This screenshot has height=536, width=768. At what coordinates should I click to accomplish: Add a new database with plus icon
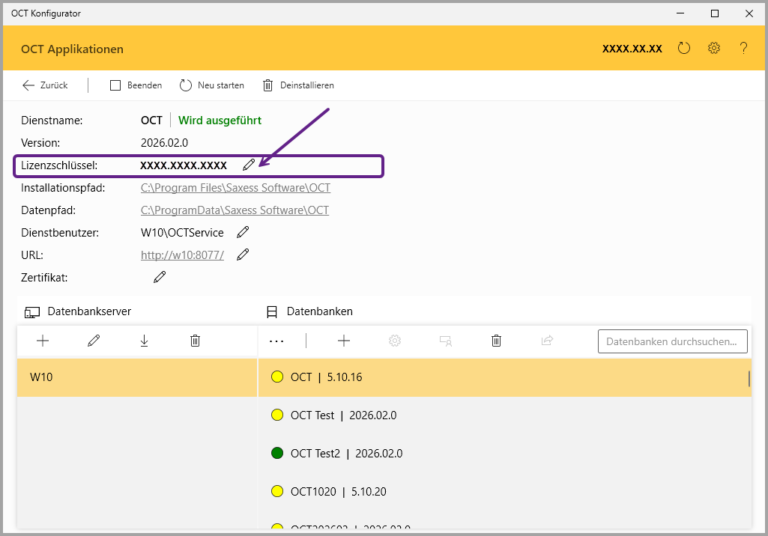click(x=344, y=341)
